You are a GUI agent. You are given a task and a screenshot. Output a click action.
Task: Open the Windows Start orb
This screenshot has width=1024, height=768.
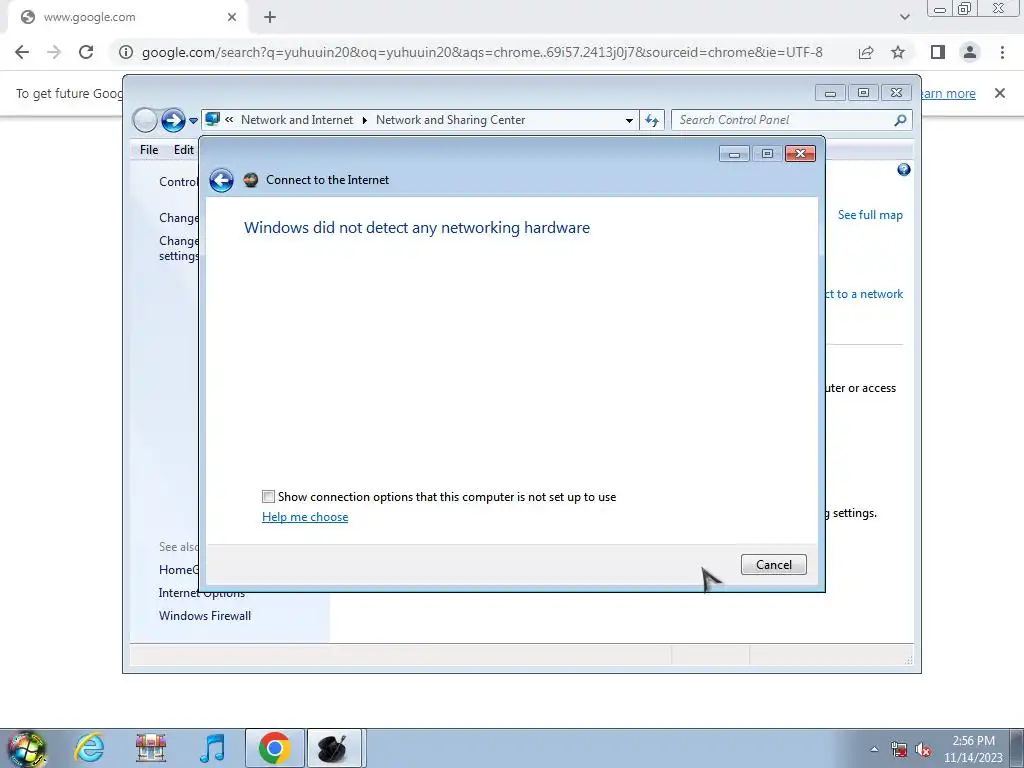pyautogui.click(x=26, y=748)
